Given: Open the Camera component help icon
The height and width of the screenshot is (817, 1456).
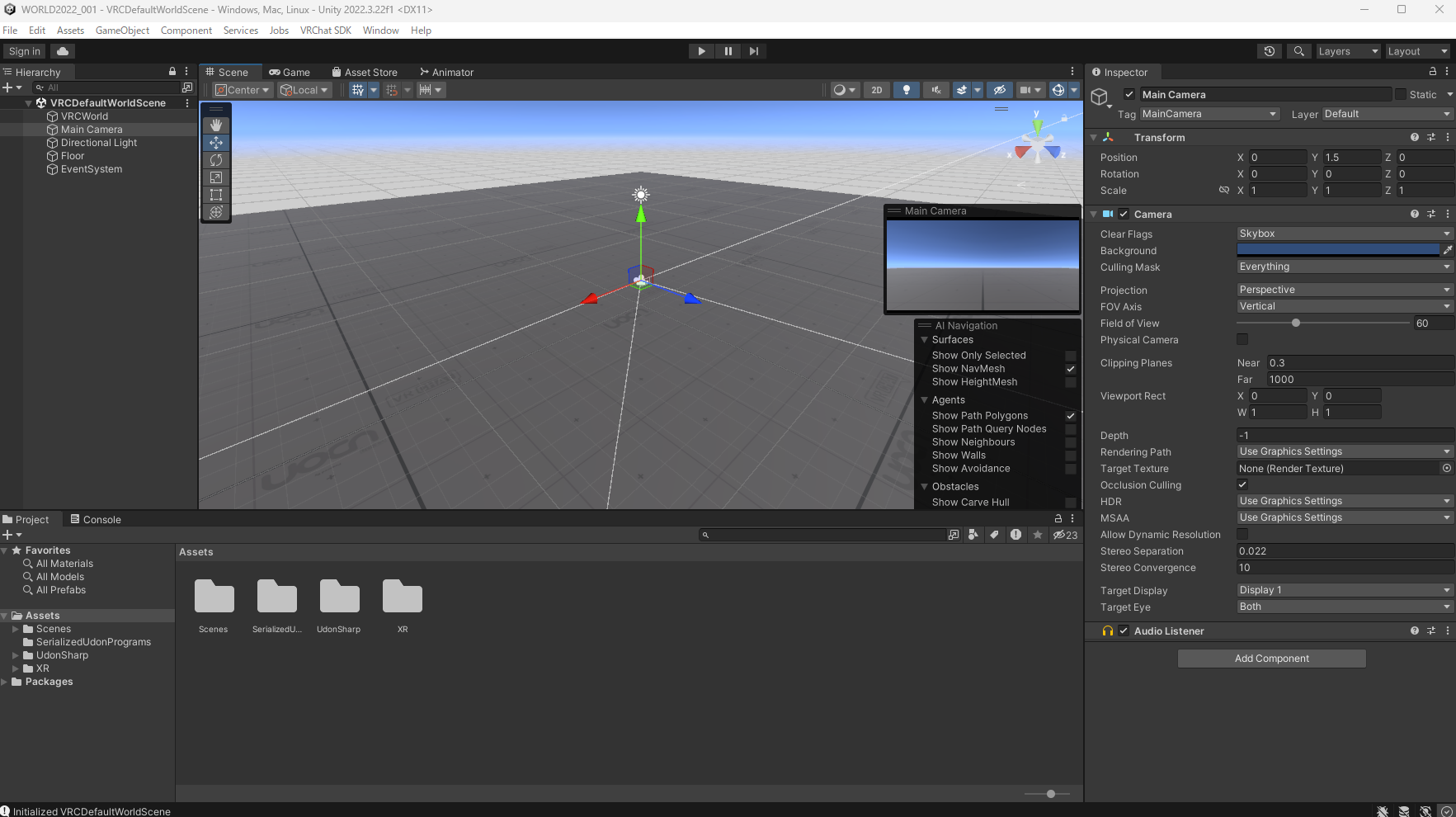Looking at the screenshot, I should coord(1415,214).
